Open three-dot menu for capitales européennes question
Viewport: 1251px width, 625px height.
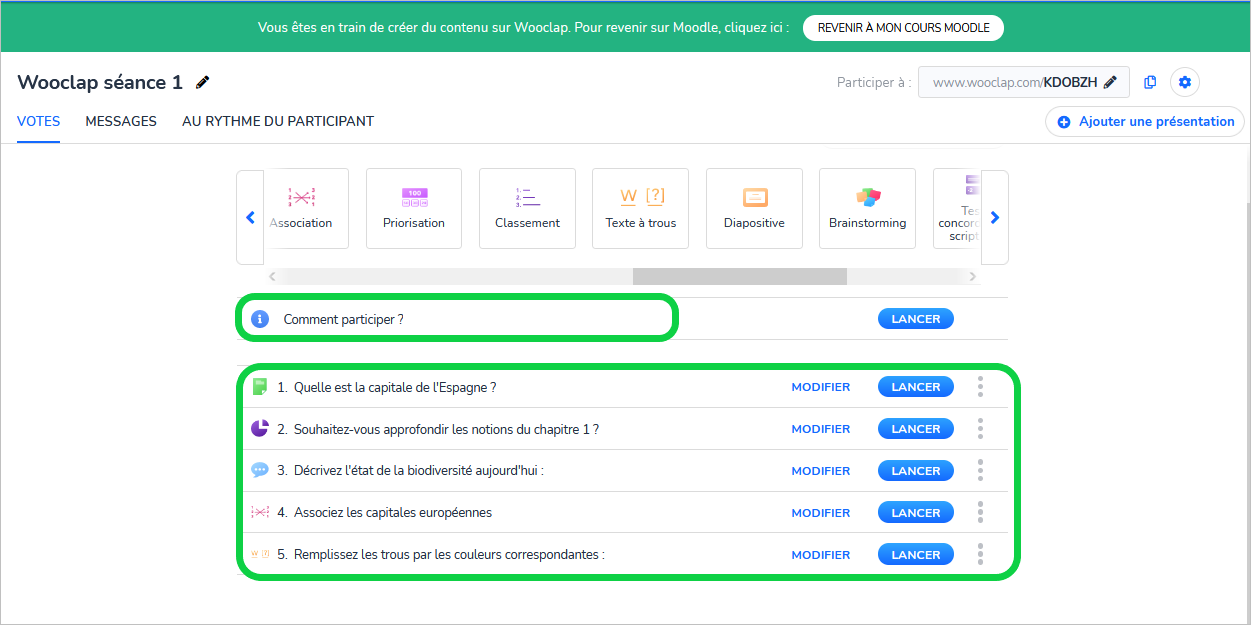(x=980, y=512)
